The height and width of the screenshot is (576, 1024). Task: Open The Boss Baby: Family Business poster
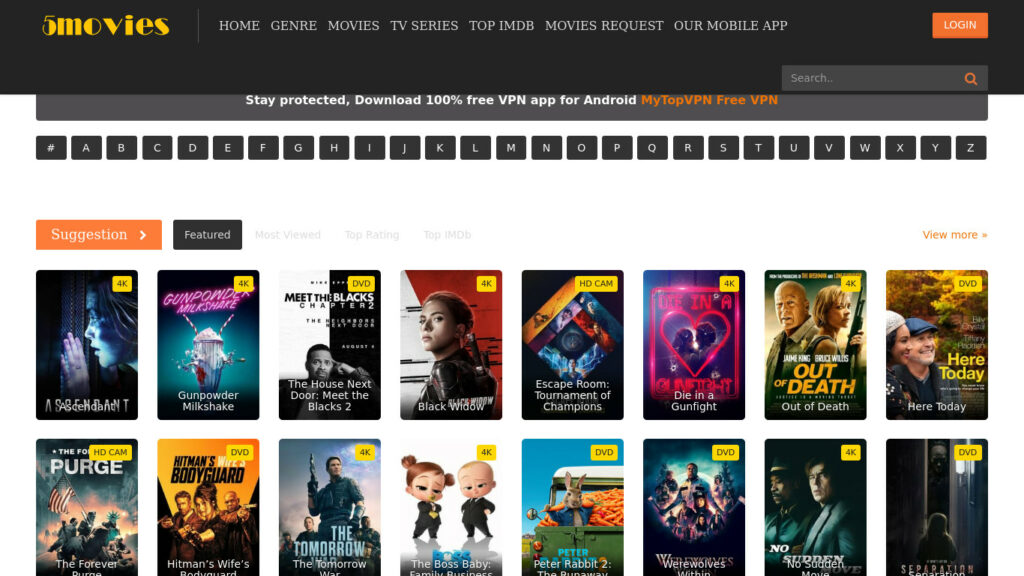[451, 507]
